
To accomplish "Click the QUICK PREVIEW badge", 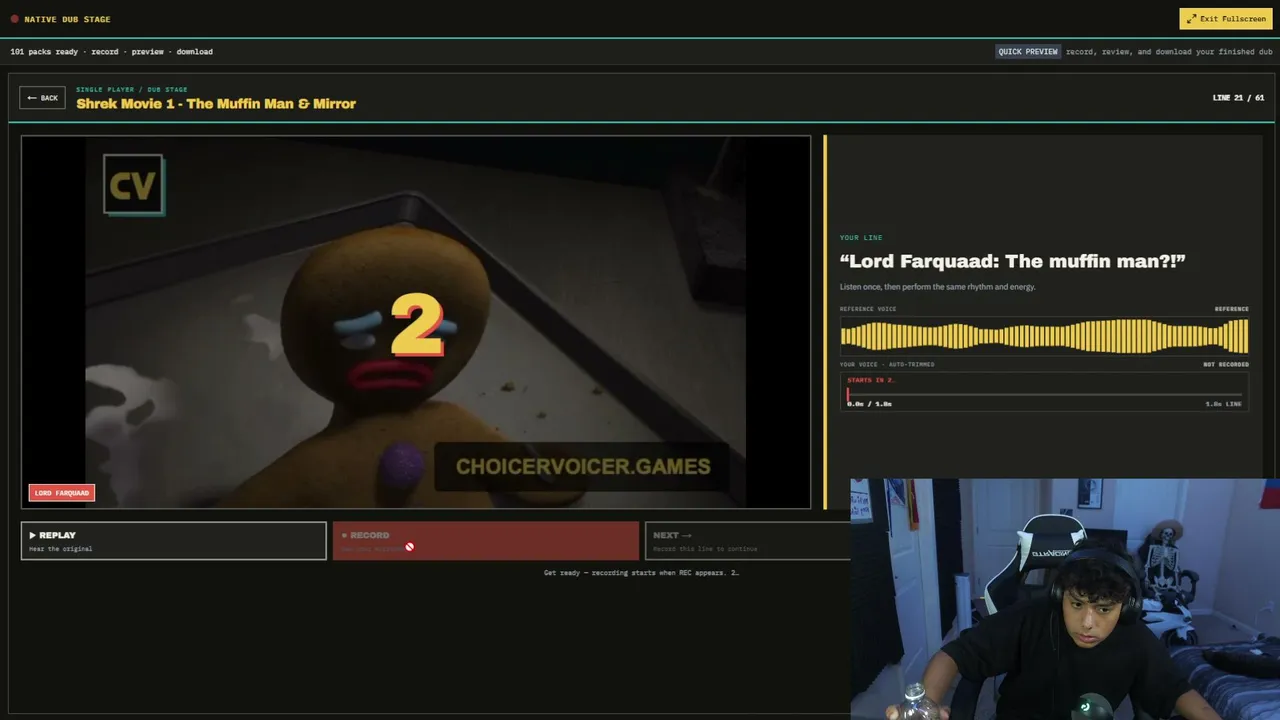I will click(1028, 52).
